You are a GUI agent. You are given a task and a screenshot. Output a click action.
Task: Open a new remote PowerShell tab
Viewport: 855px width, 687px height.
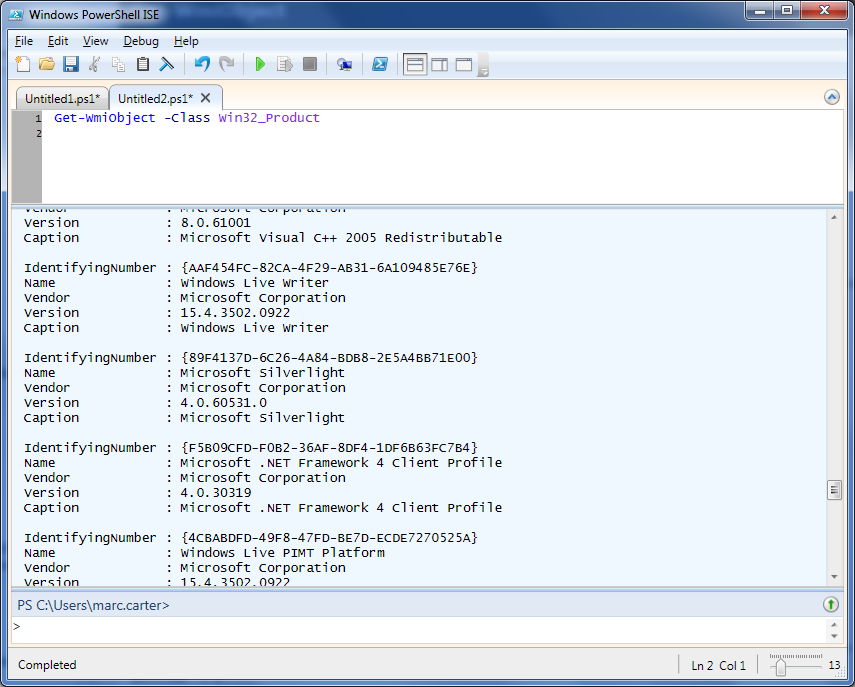coord(344,65)
